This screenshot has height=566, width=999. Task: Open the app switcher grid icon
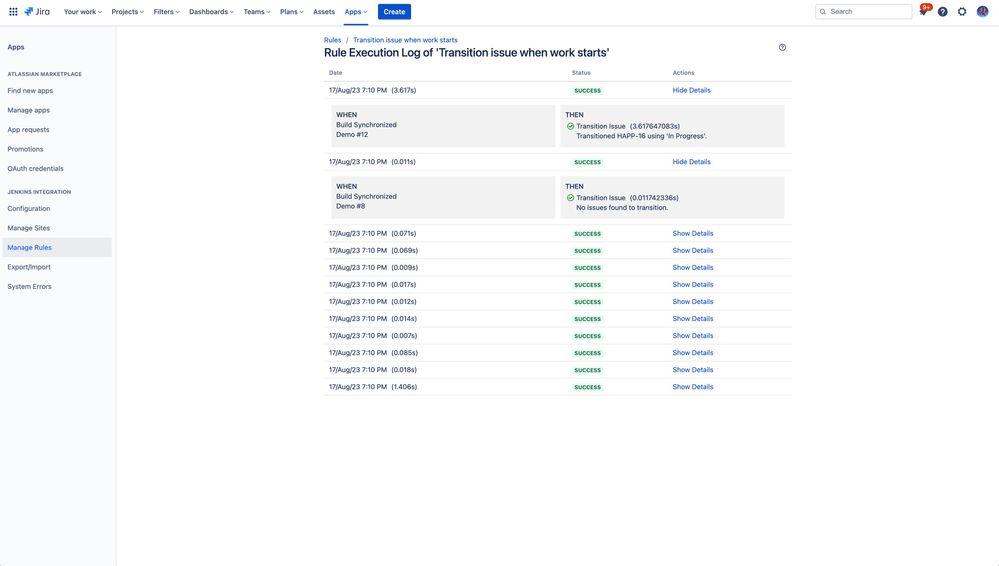(13, 12)
